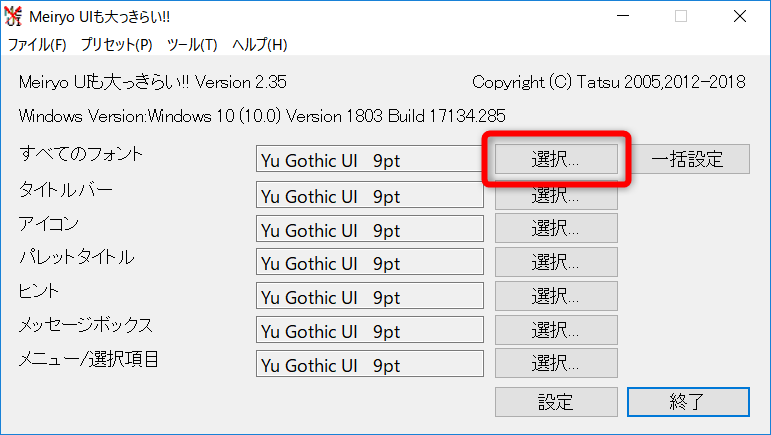Click 選択 button for パレットタイトル font

tap(556, 262)
